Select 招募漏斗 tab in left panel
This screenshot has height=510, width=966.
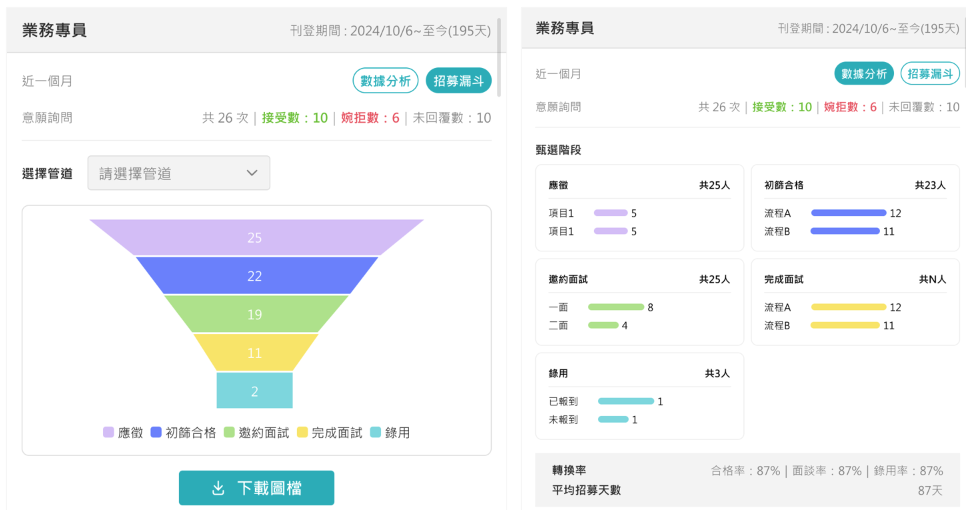pyautogui.click(x=458, y=81)
